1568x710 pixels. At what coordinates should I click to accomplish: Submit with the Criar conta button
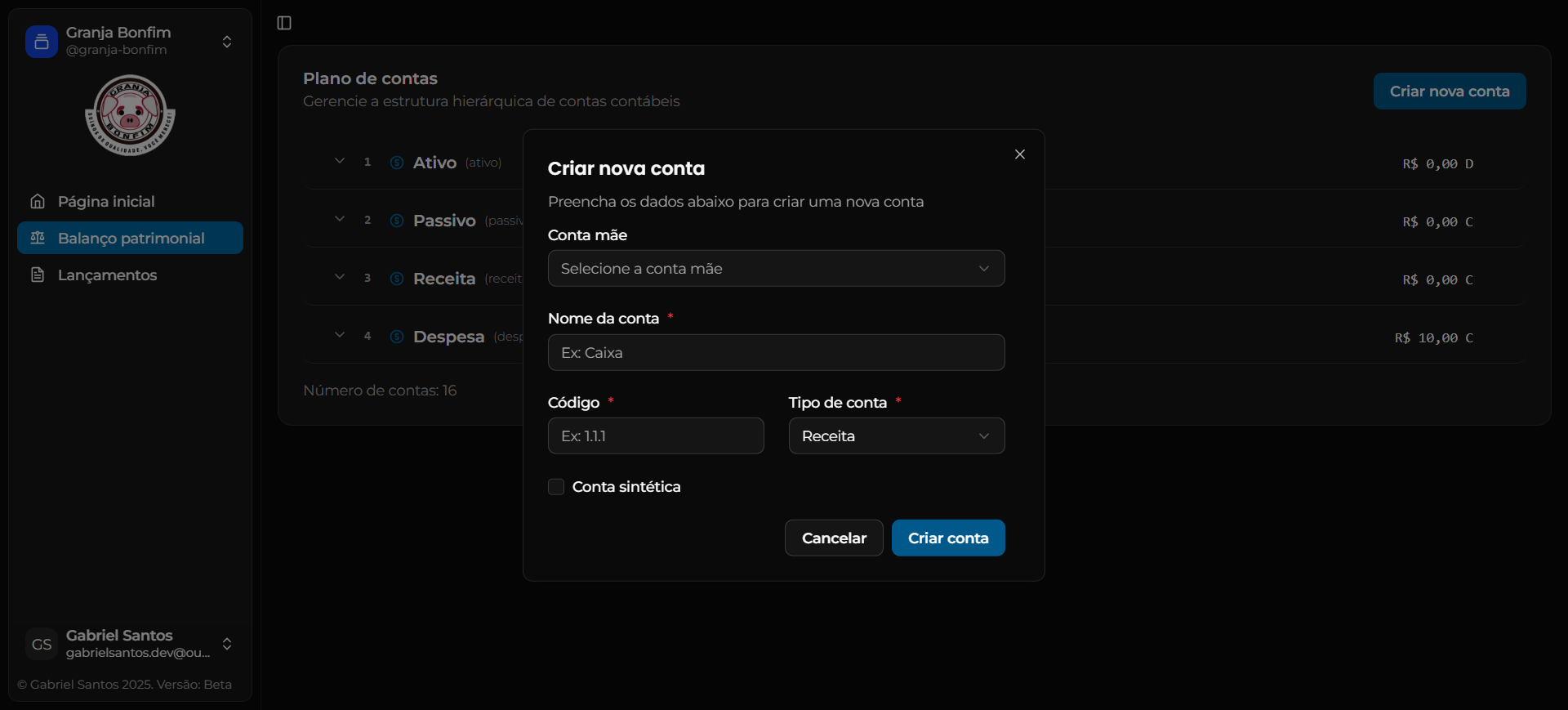(x=947, y=538)
